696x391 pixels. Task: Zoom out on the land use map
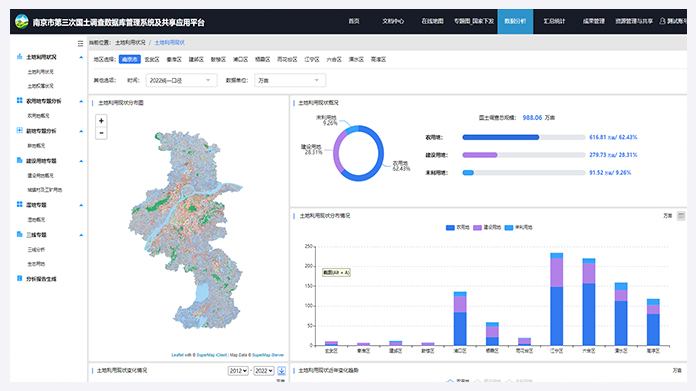click(x=101, y=133)
